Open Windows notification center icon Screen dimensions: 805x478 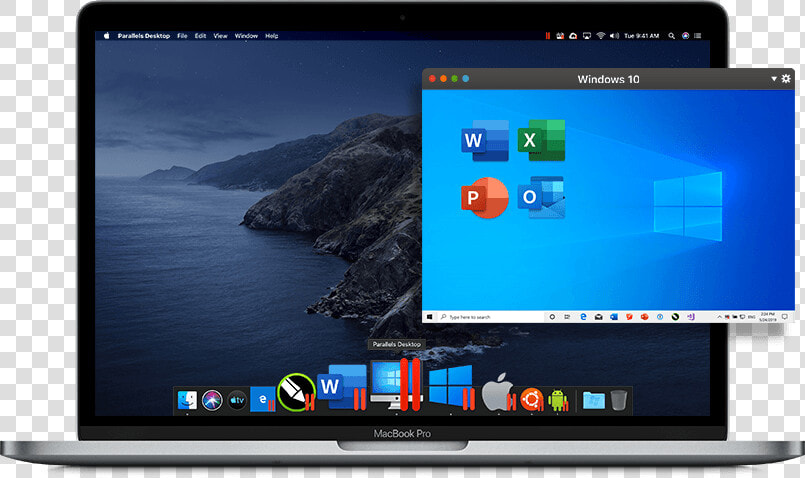(x=784, y=317)
